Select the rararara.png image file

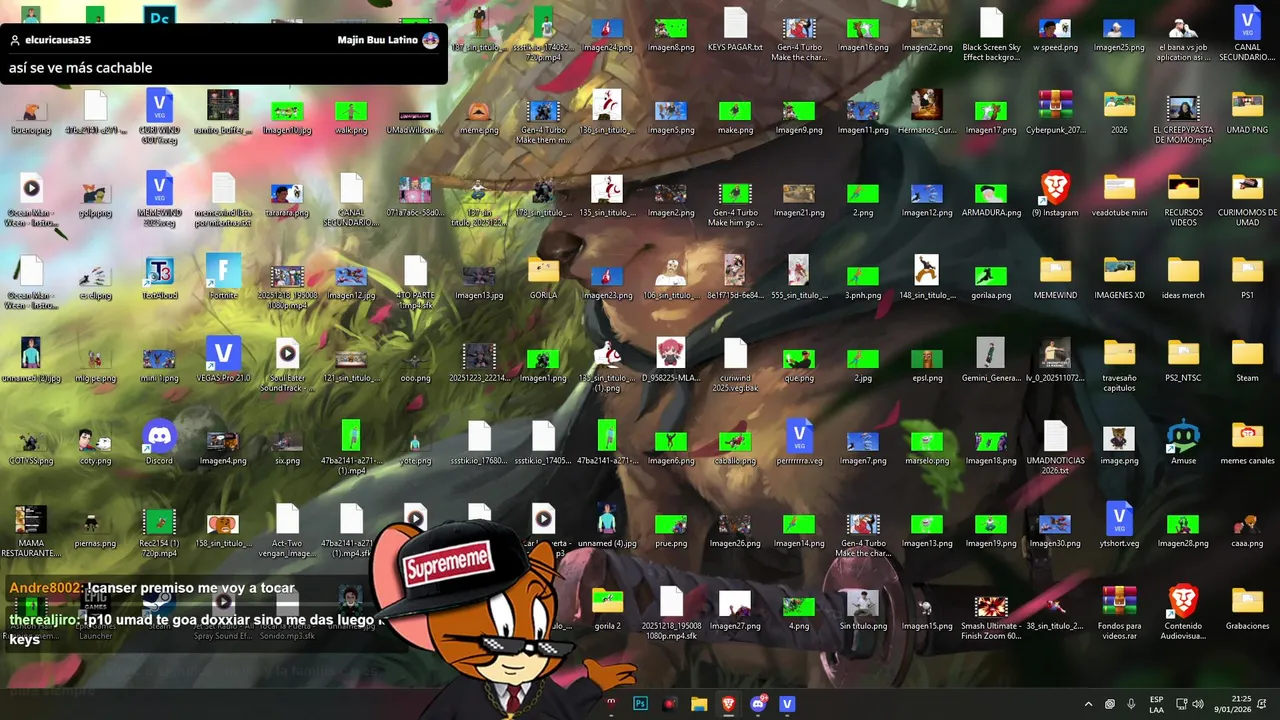point(287,194)
